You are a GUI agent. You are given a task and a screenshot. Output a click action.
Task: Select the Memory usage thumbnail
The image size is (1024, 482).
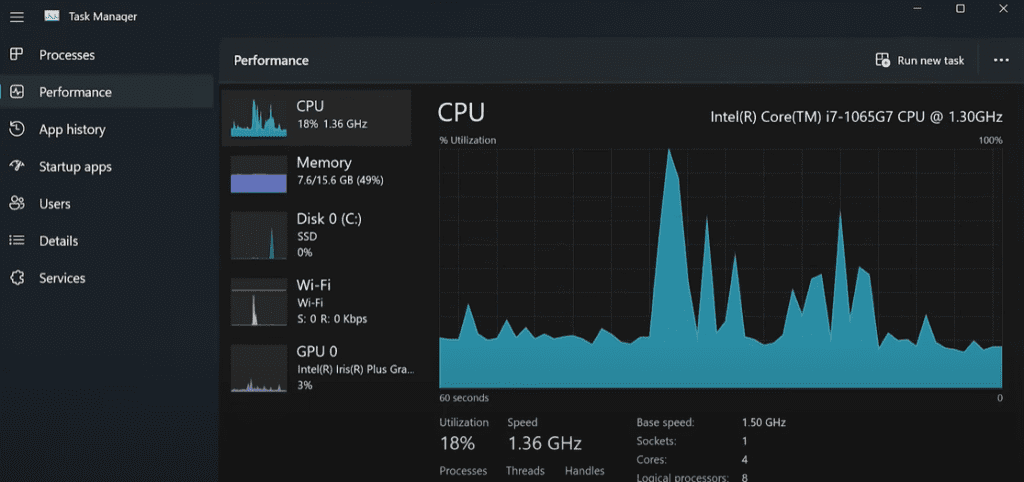(x=258, y=174)
